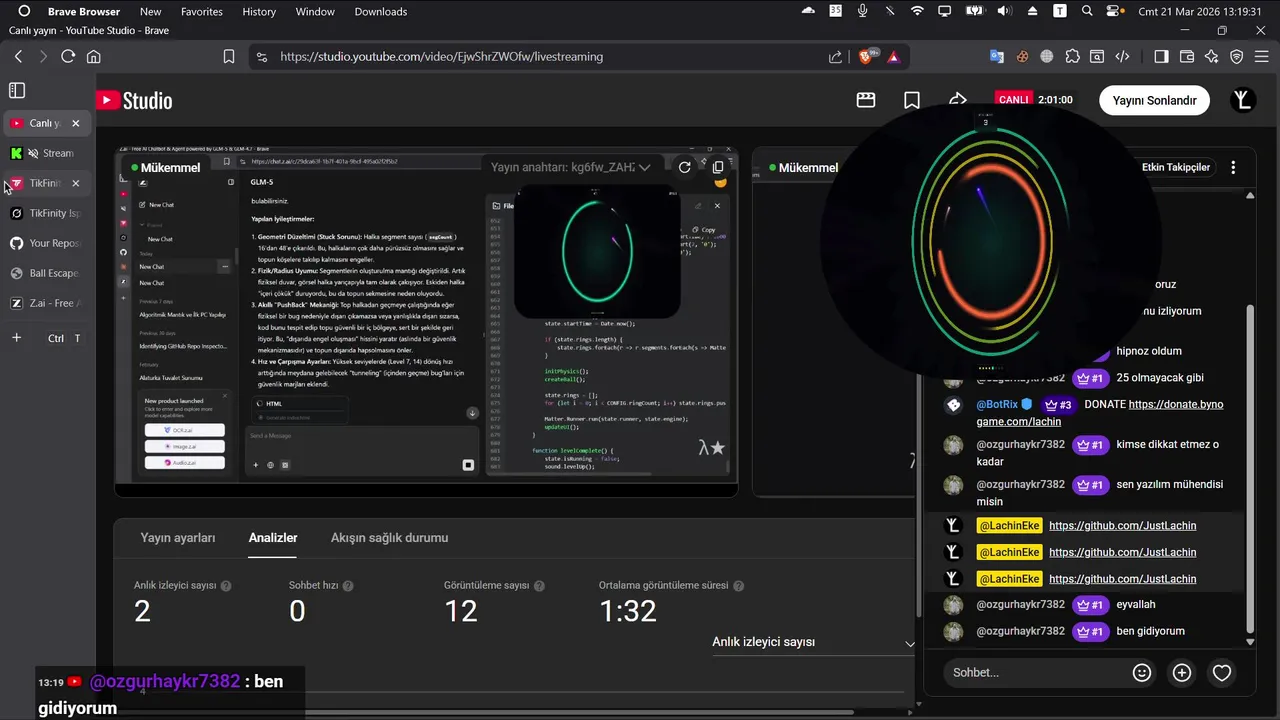The image size is (1280, 720).
Task: Close the TikFinity tab
Action: pos(76,183)
